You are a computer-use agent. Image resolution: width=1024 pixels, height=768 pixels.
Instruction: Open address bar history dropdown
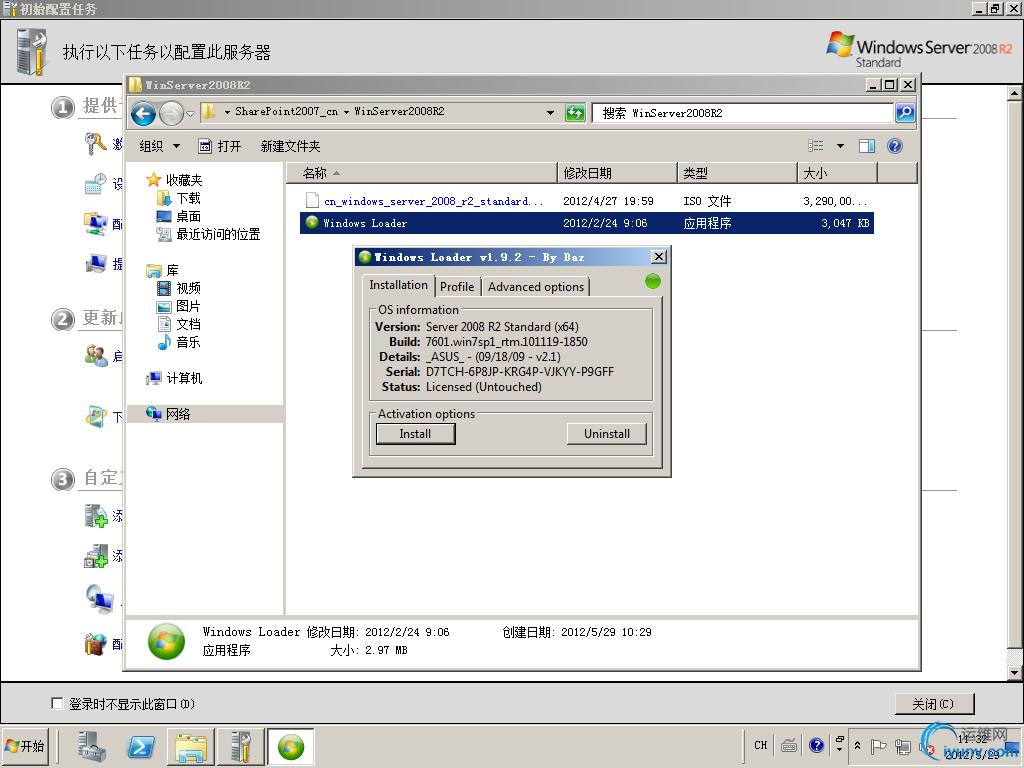tap(551, 112)
